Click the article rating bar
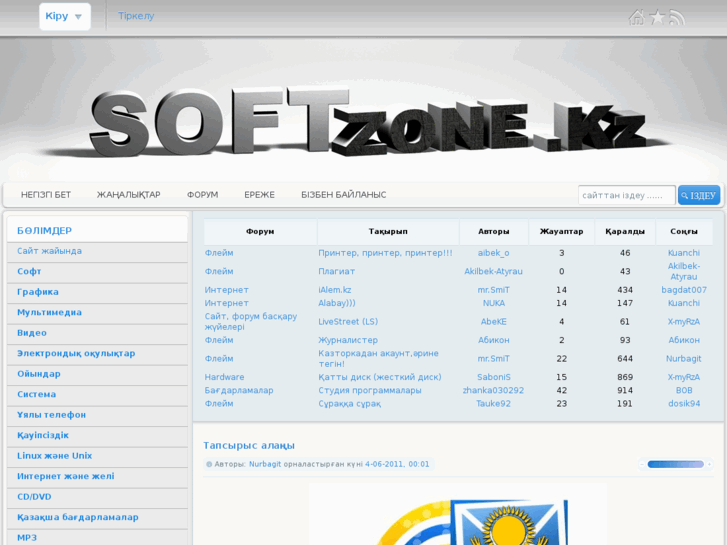Viewport: 727px width, 545px height. pyautogui.click(x=676, y=464)
